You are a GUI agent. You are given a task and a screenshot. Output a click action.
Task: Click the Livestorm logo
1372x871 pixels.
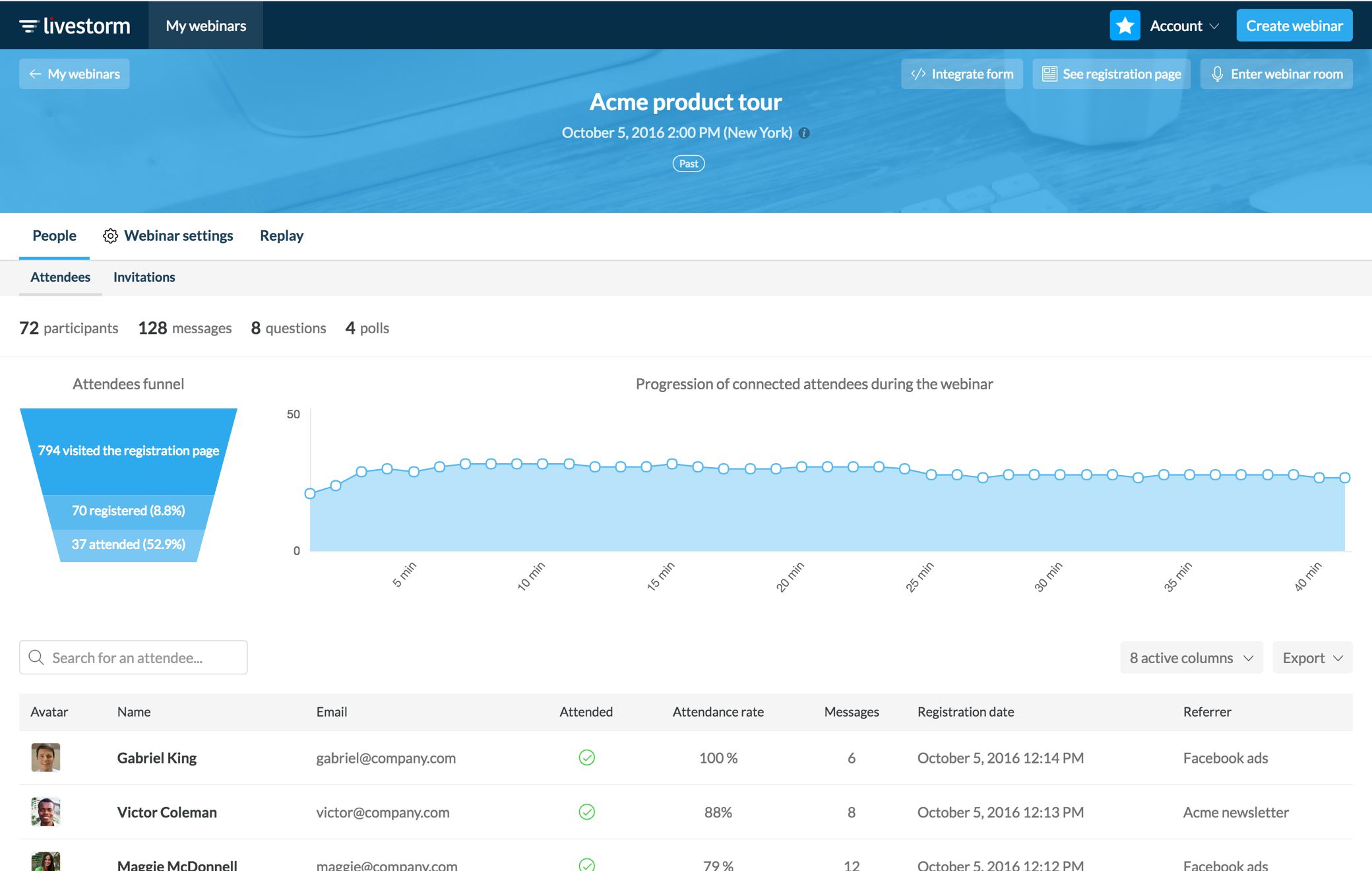tap(75, 25)
